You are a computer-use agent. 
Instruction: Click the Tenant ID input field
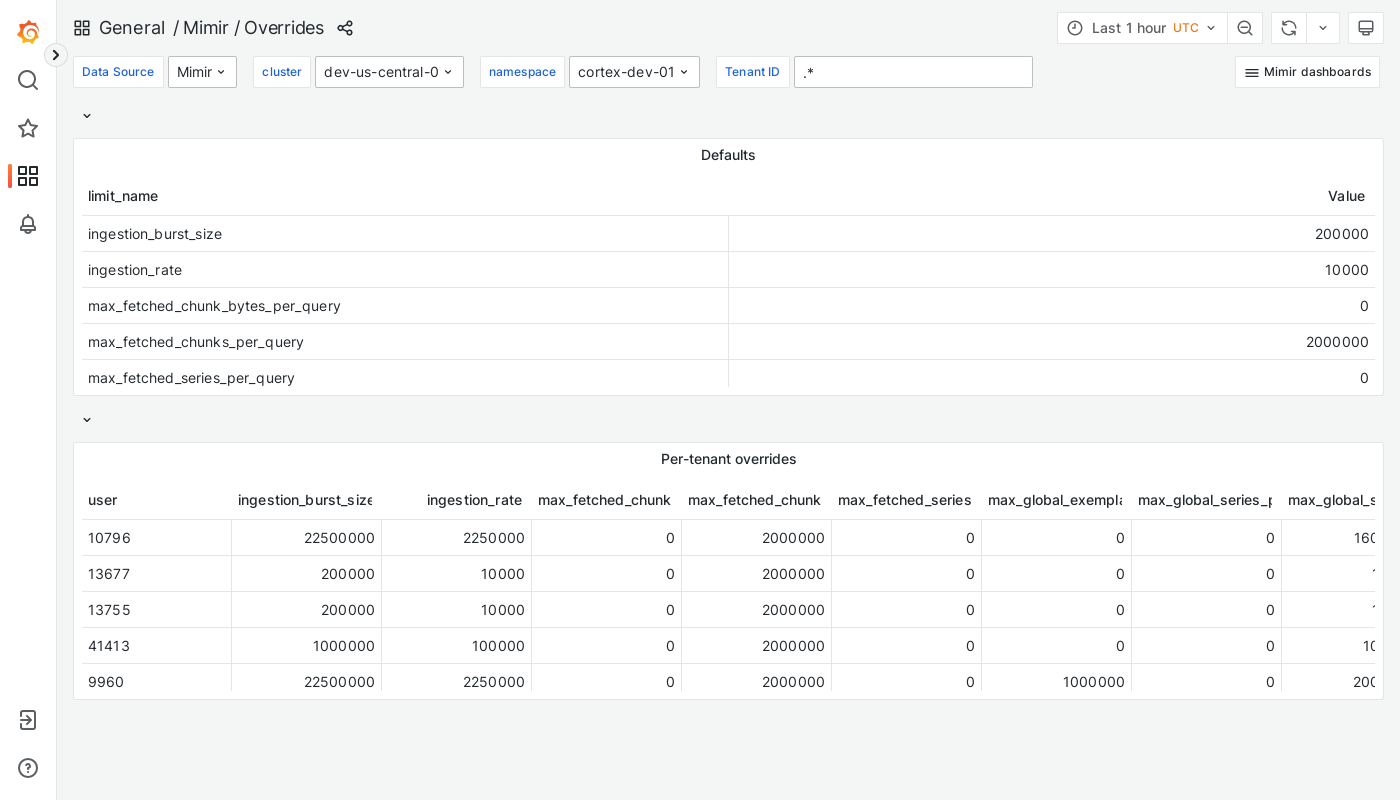[x=913, y=72]
